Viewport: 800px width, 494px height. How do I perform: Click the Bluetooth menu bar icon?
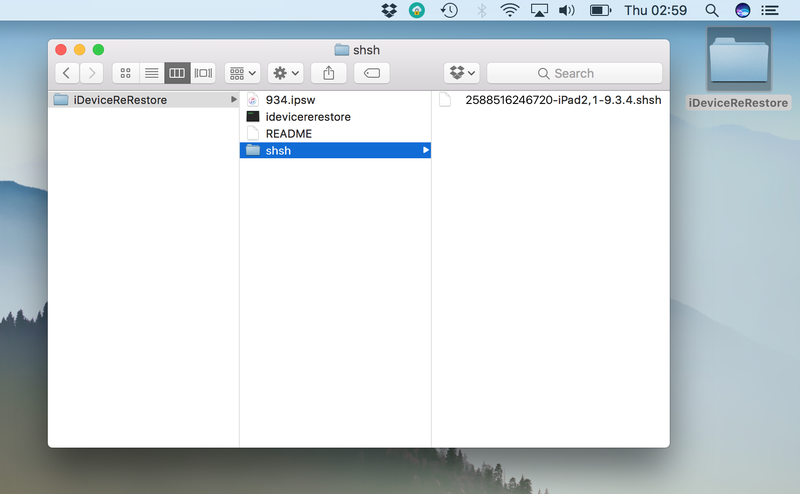click(481, 10)
